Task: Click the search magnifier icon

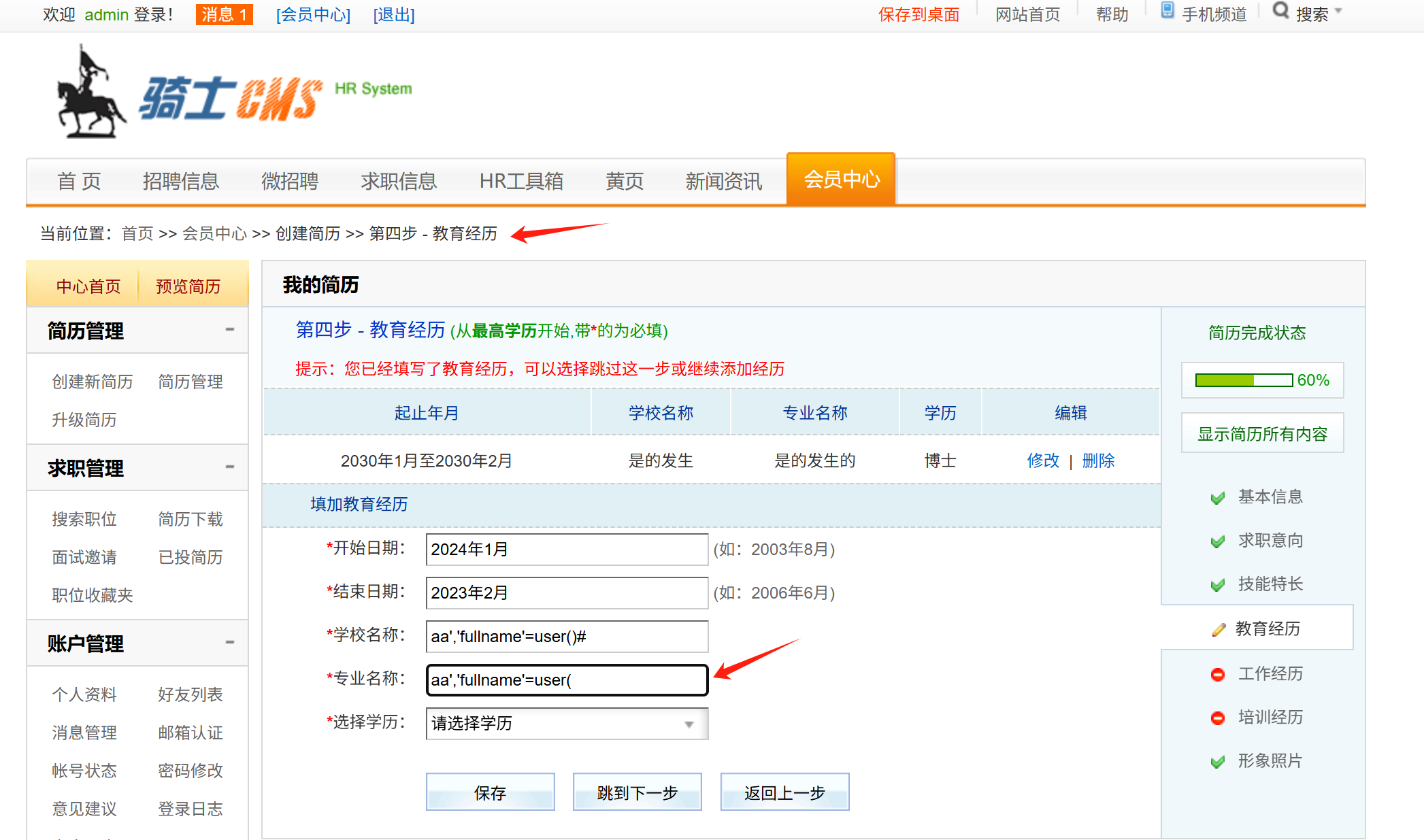Action: [1280, 11]
